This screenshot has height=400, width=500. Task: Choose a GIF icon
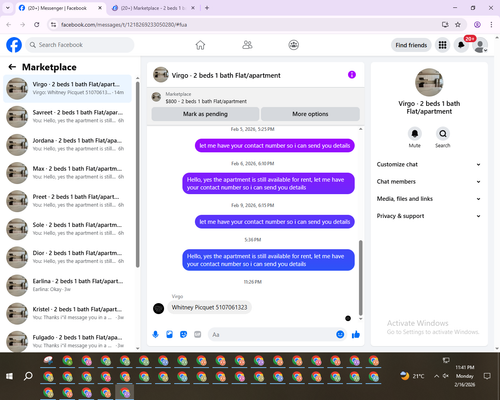click(198, 334)
